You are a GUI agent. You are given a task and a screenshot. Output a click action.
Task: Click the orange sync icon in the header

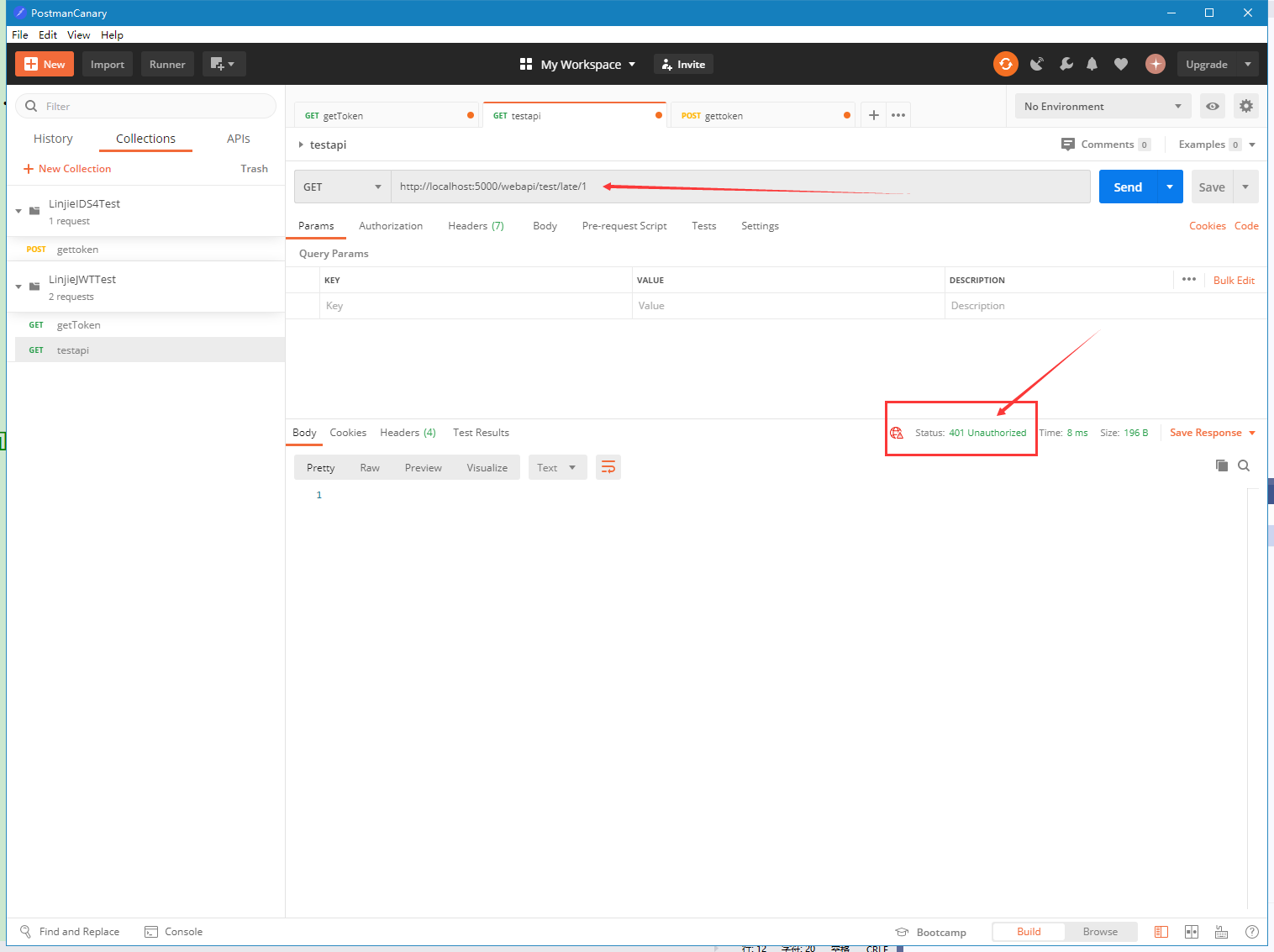1006,64
